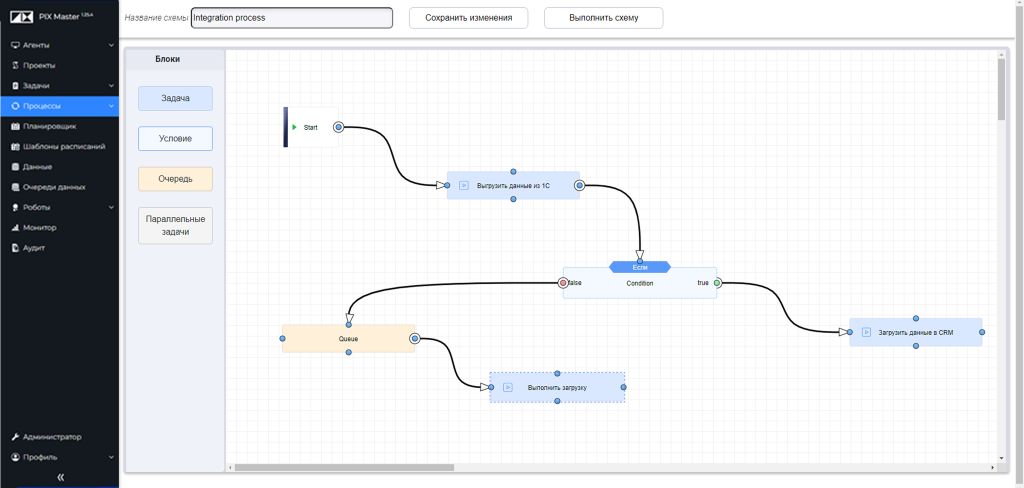The width and height of the screenshot is (1024, 488).
Task: Click the Audit sidebar icon
Action: 15,248
